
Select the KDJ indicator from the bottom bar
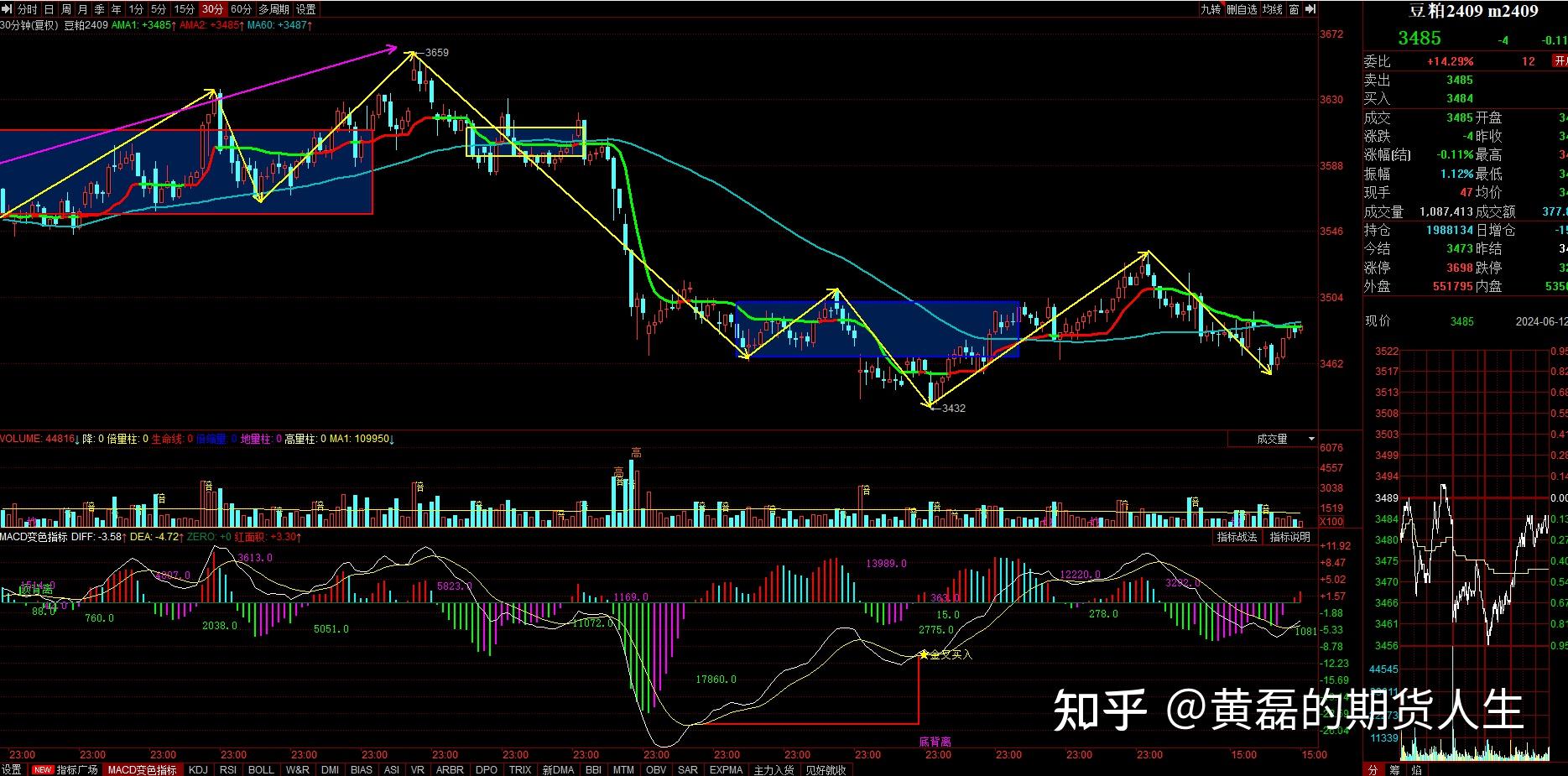tap(197, 769)
